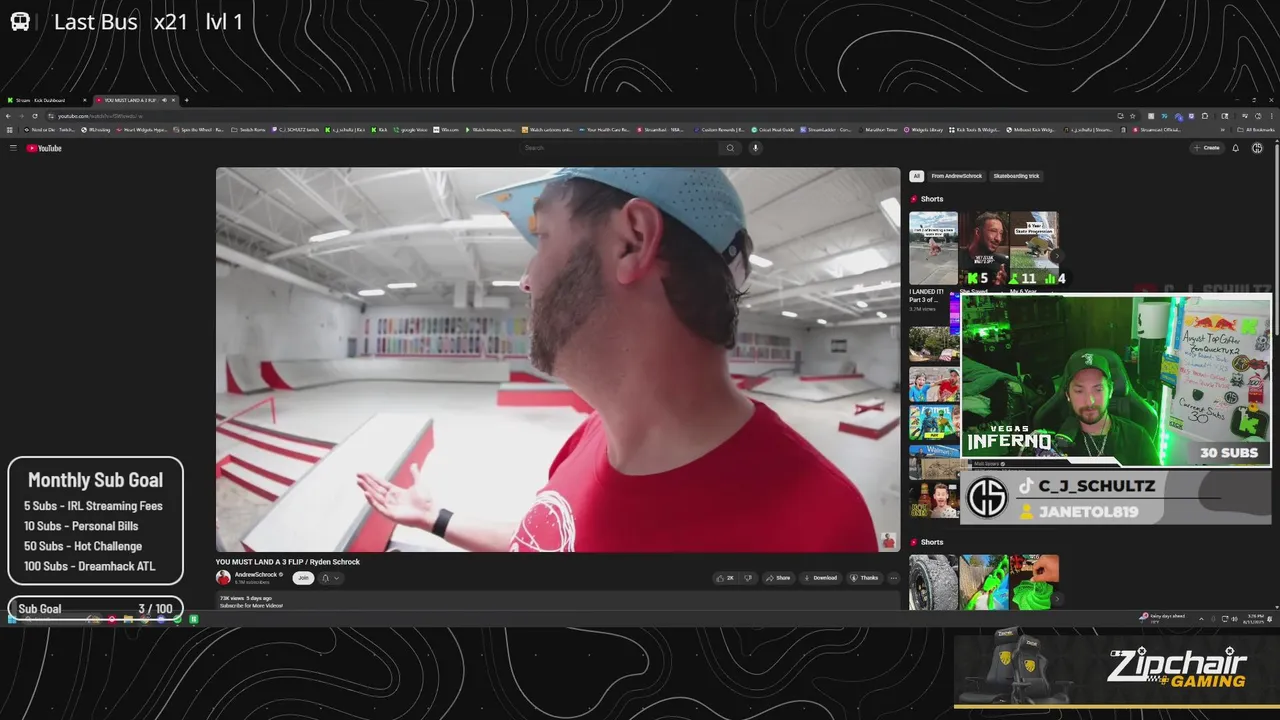Image resolution: width=1280 pixels, height=720 pixels.
Task: Like the video with thumbs up
Action: coord(725,578)
